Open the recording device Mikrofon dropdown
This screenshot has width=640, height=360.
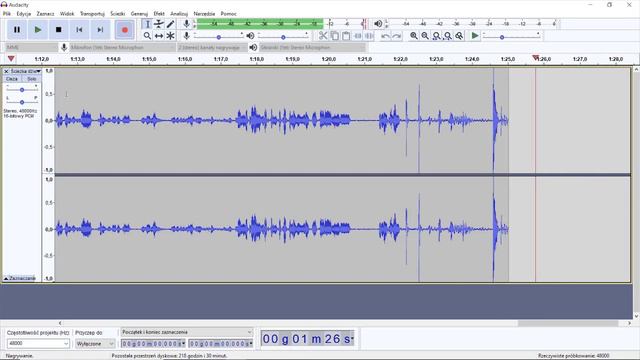pos(122,48)
